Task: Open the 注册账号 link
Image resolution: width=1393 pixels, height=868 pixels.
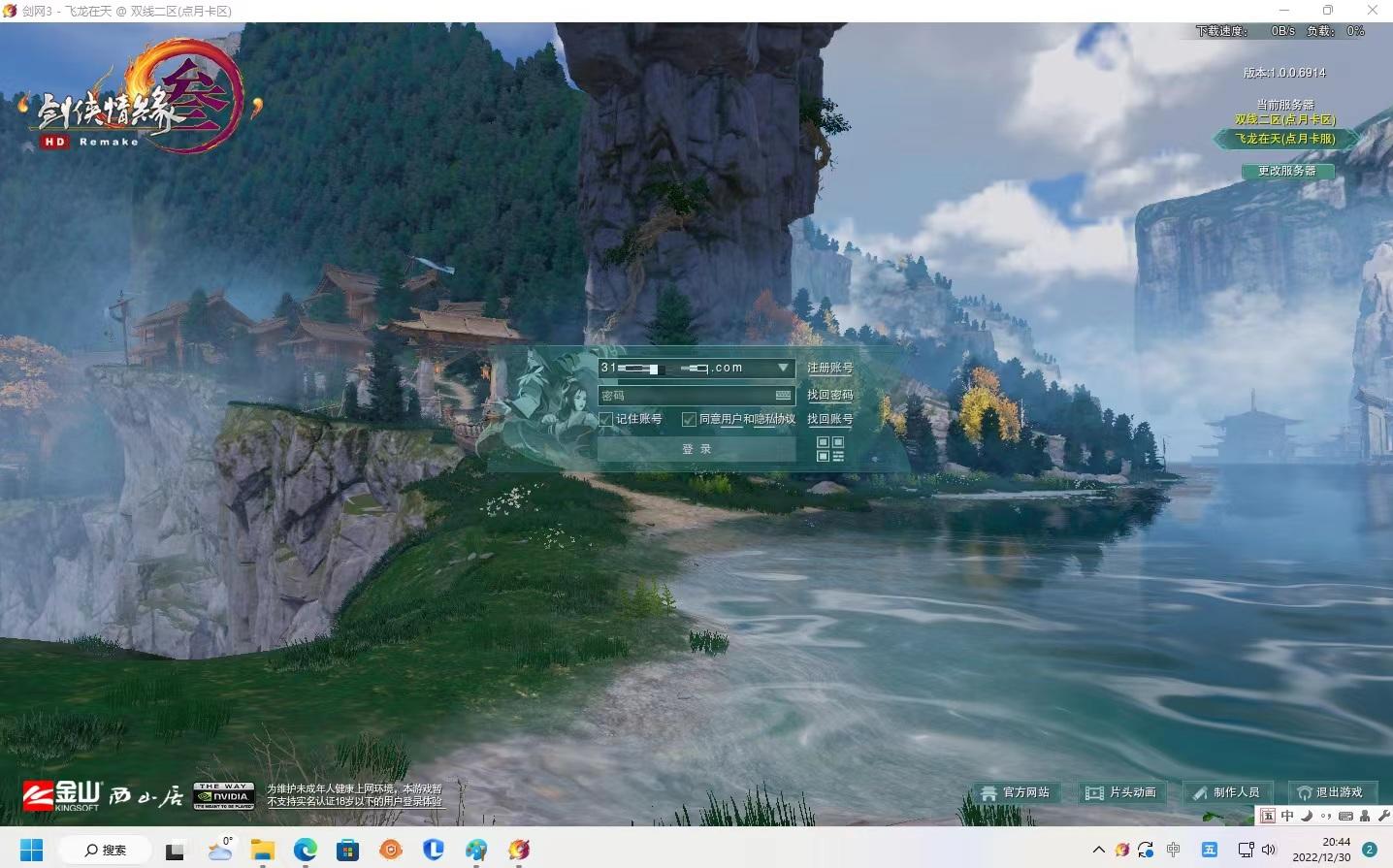Action: [830, 369]
